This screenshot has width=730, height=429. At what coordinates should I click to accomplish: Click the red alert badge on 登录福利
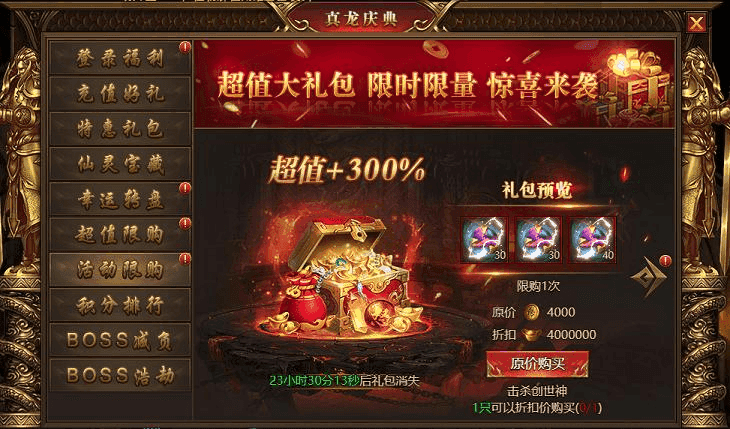tap(185, 47)
